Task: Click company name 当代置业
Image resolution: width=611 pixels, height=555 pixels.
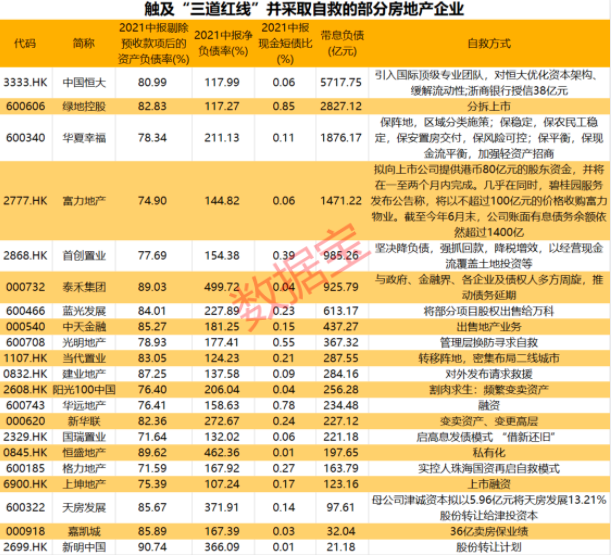Action: click(84, 358)
